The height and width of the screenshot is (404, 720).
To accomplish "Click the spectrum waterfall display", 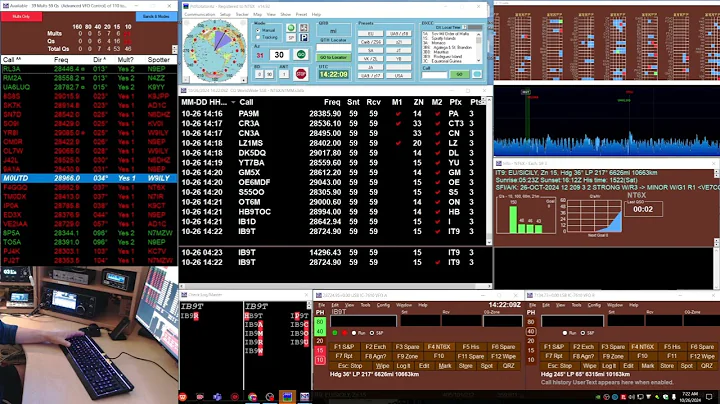I will click(607, 121).
